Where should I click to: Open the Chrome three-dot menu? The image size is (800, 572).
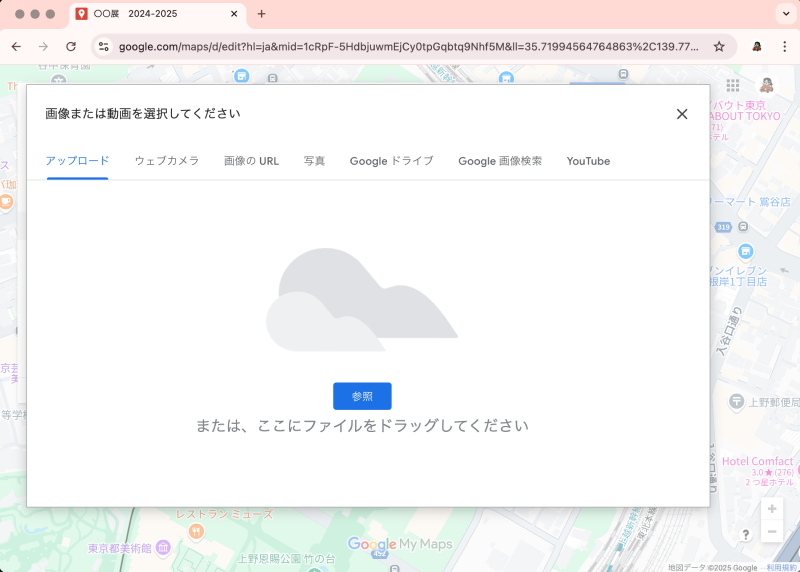[x=784, y=46]
